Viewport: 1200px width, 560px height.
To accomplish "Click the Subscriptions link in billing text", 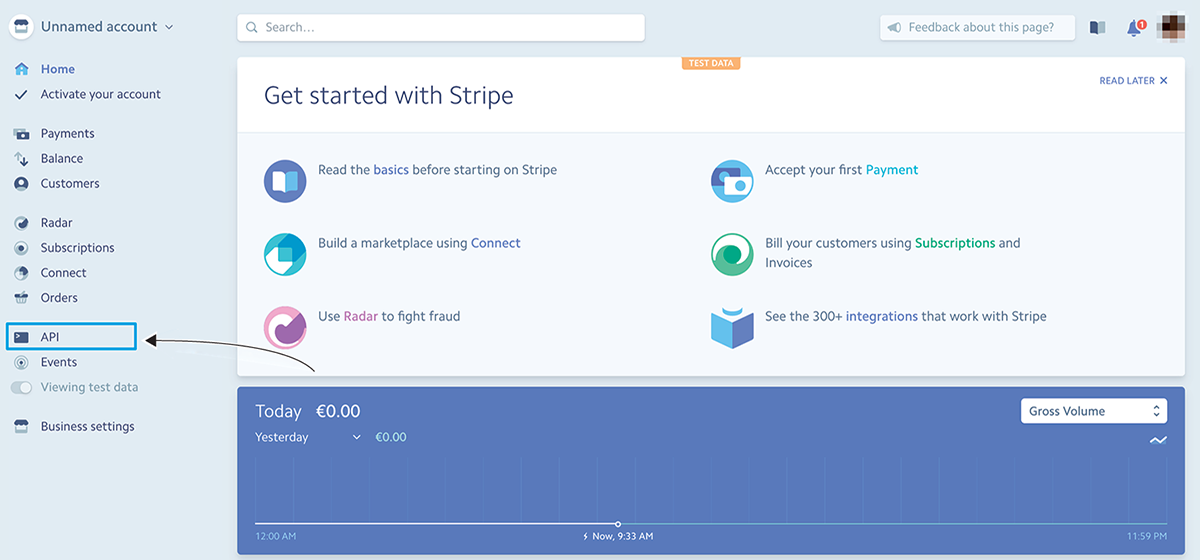I will point(955,243).
